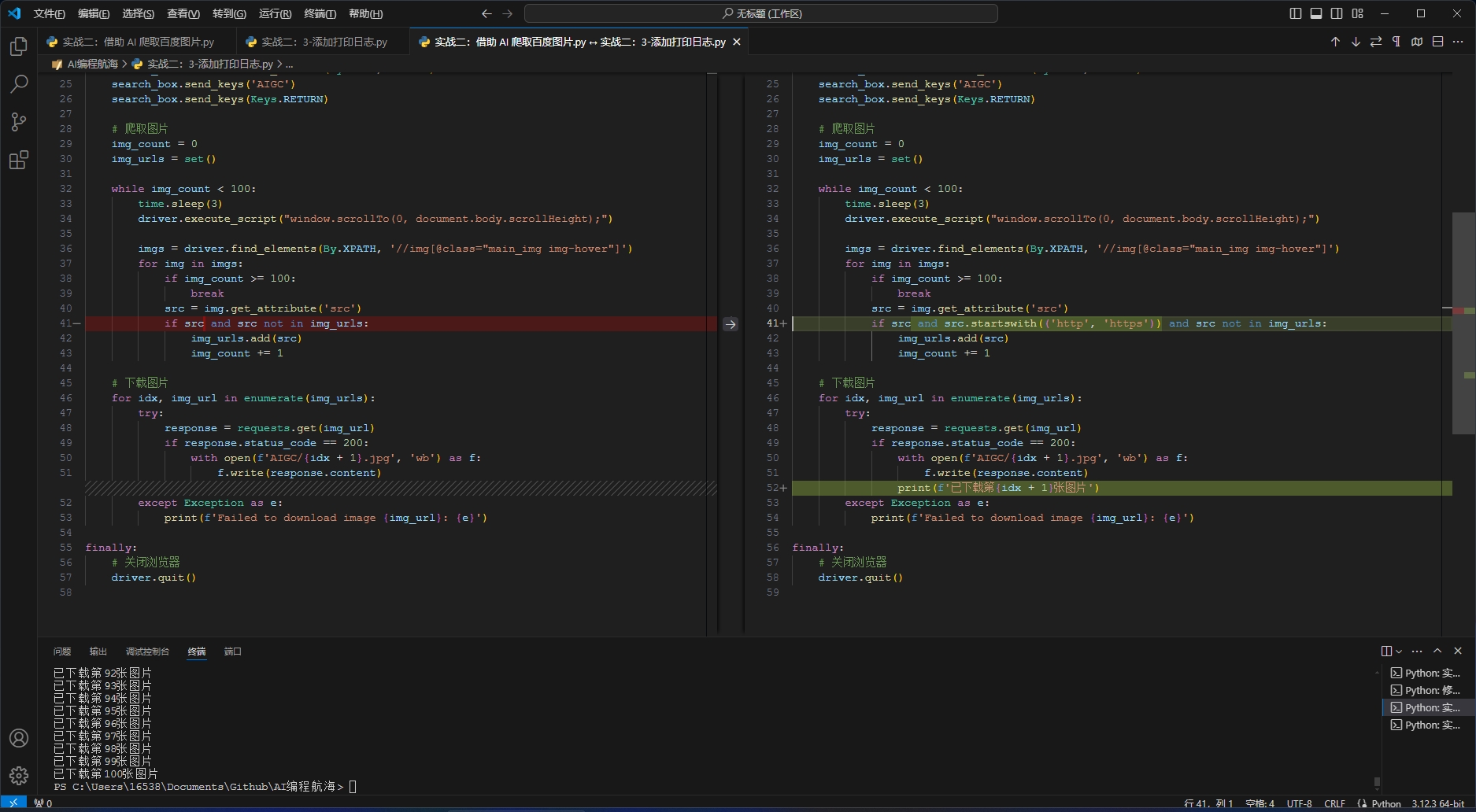Open the 查看(V) menu
The width and height of the screenshot is (1476, 812).
[x=183, y=13]
